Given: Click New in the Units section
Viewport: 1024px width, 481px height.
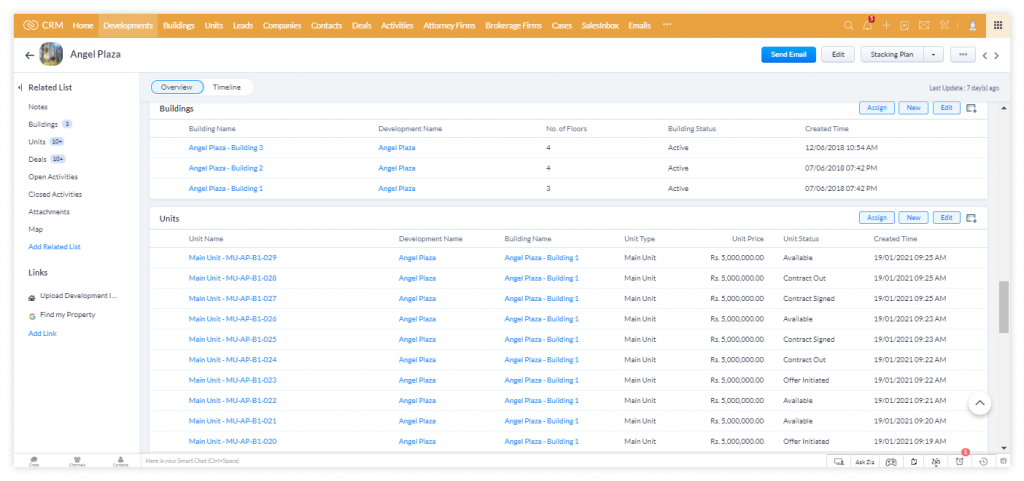Looking at the screenshot, I should pyautogui.click(x=913, y=218).
